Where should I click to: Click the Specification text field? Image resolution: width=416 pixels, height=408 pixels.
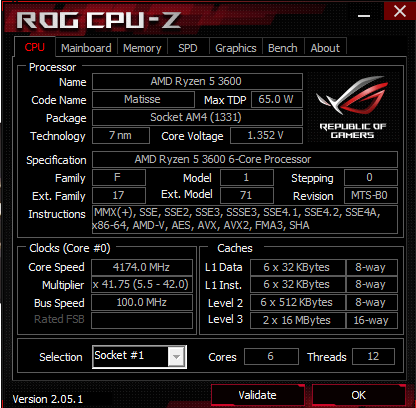tap(245, 159)
